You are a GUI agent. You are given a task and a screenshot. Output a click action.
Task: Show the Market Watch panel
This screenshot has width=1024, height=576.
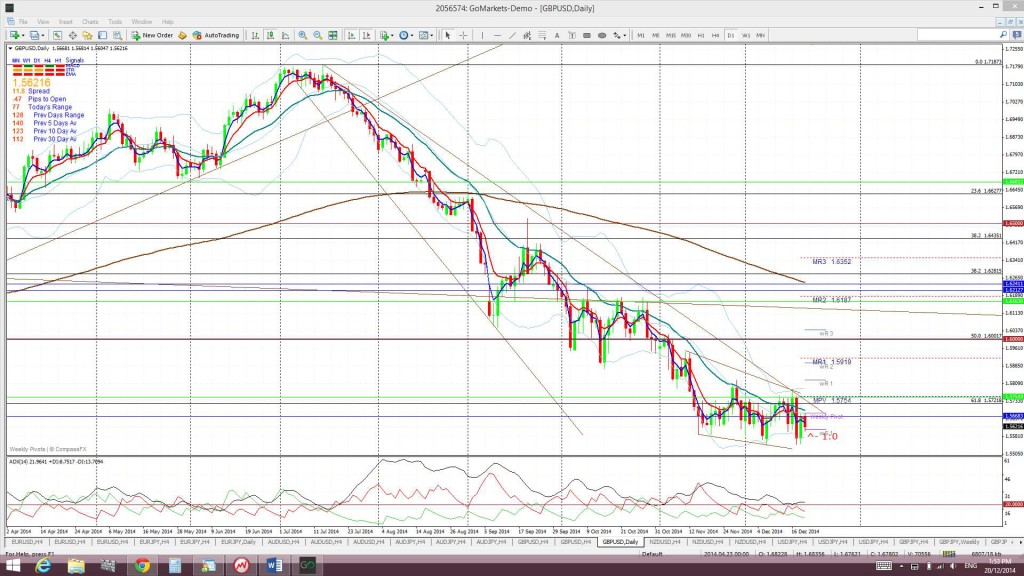57,35
